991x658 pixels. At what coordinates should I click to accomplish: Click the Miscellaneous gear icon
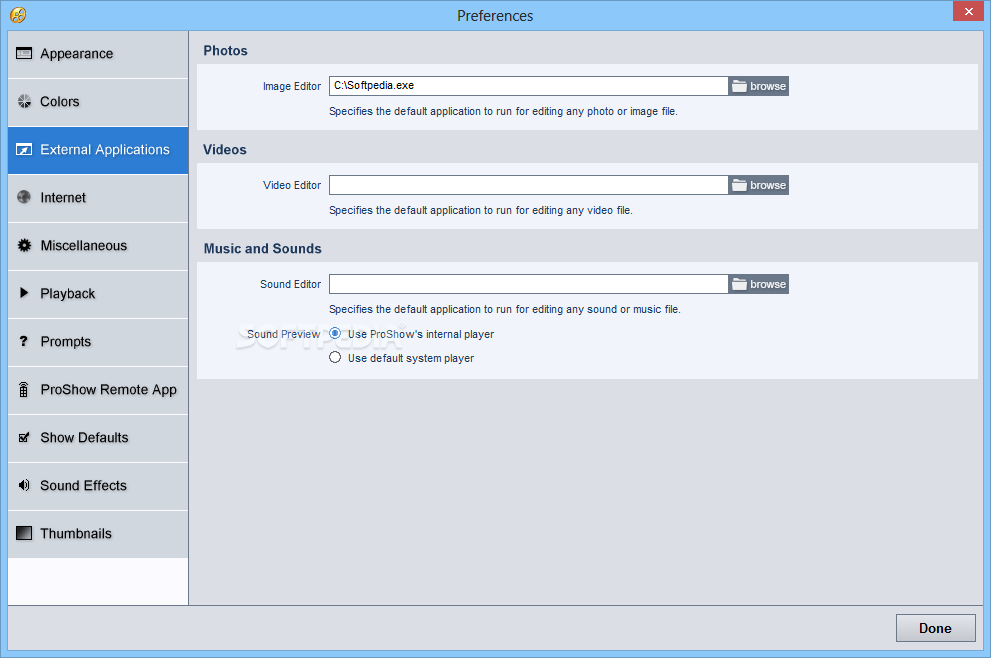(x=24, y=245)
